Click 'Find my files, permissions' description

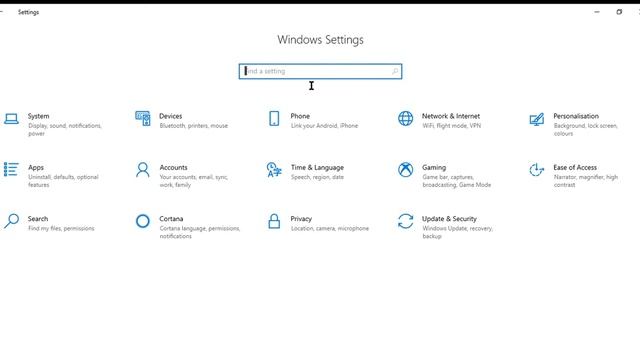click(x=61, y=229)
